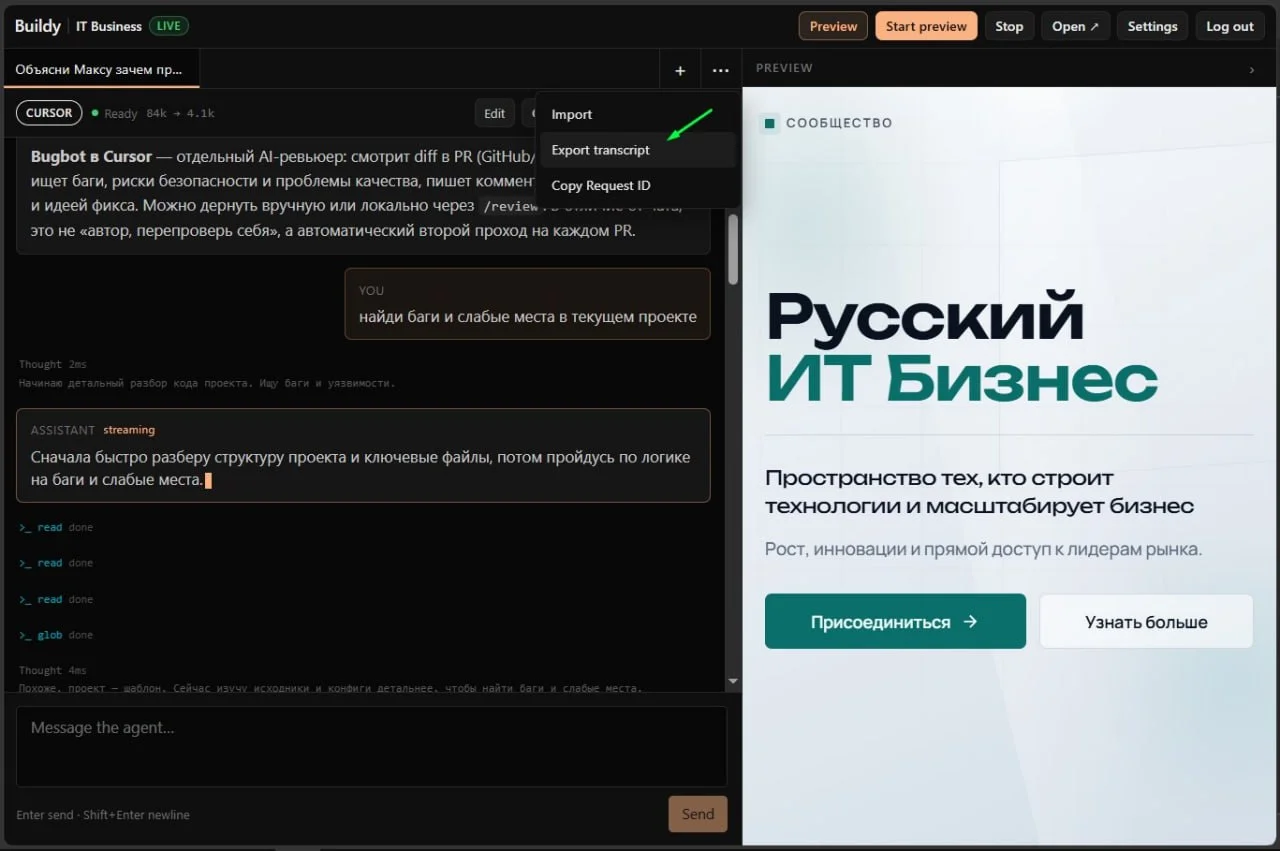This screenshot has height=851, width=1280.
Task: Click the Edit button in the chat header
Action: (495, 113)
